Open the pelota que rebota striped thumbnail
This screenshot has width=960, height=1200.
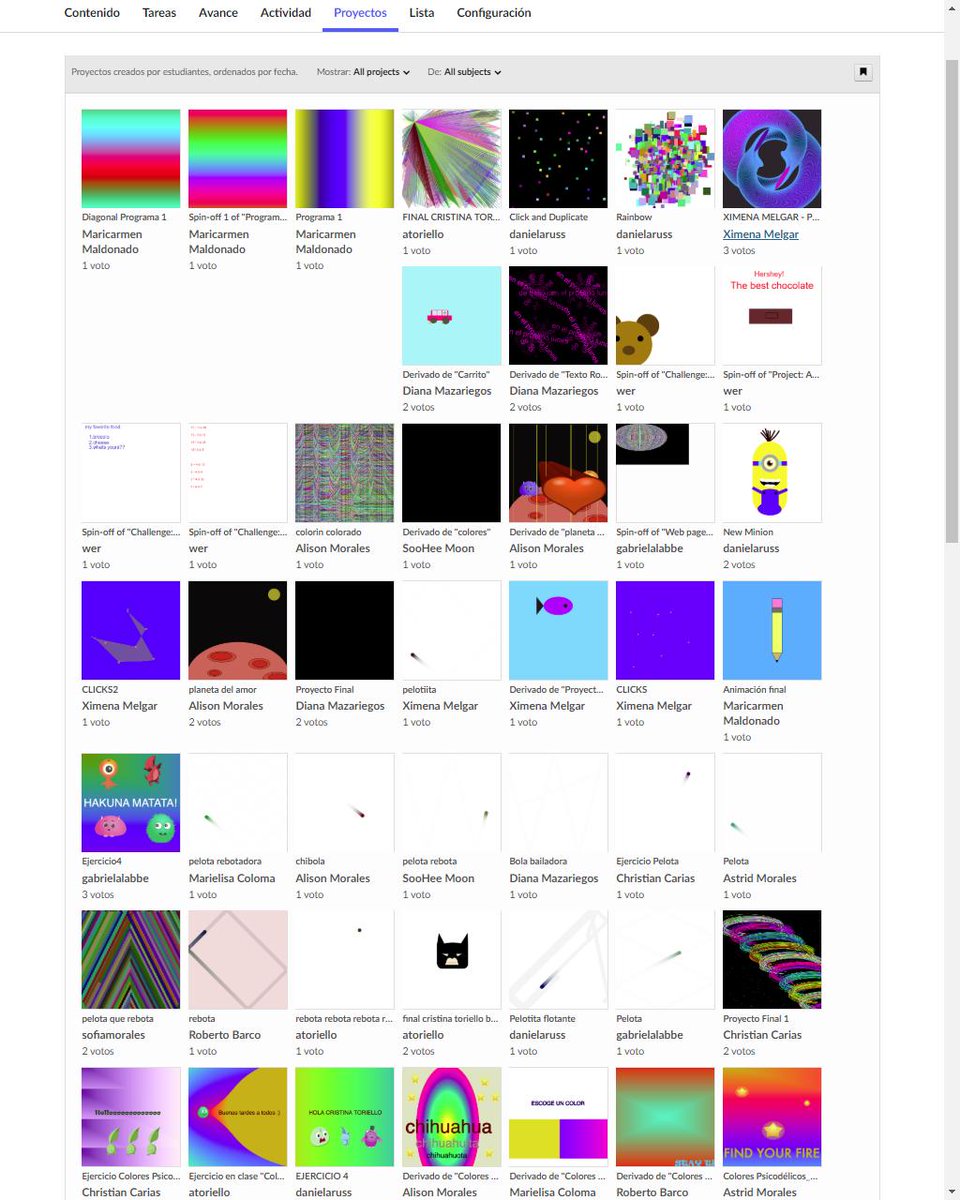(x=131, y=960)
